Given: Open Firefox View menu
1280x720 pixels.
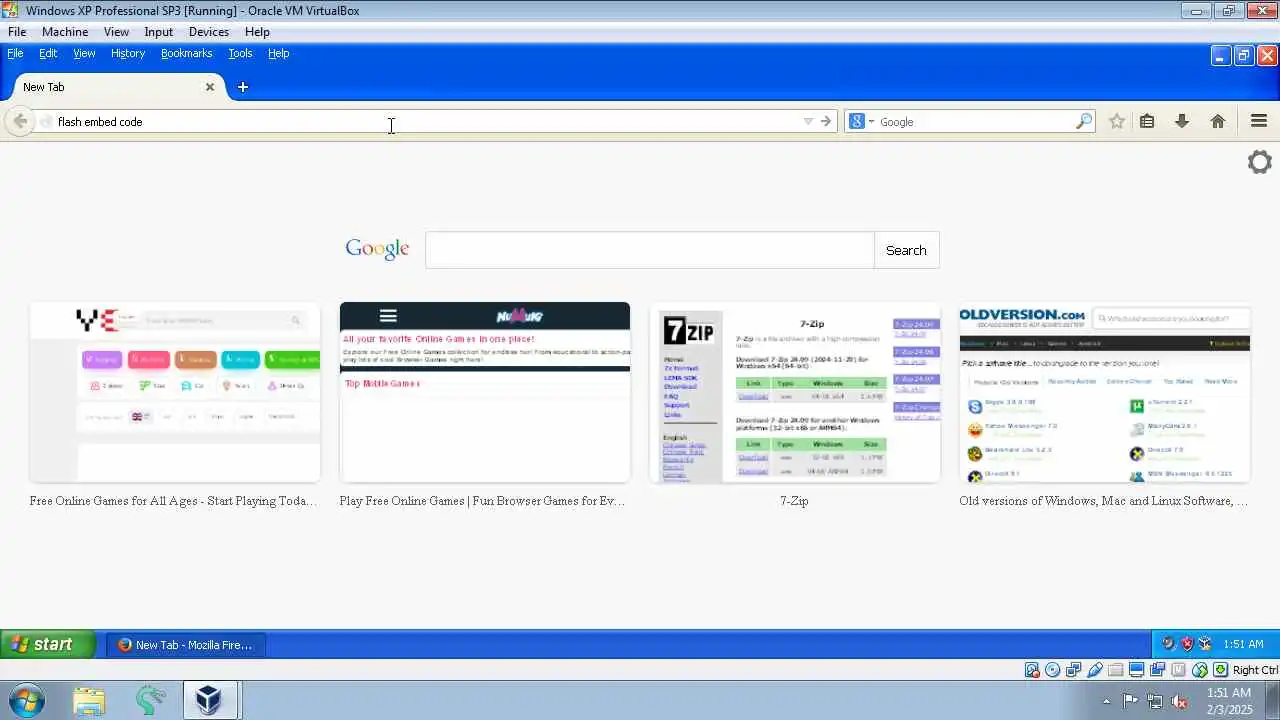Looking at the screenshot, I should pyautogui.click(x=84, y=53).
